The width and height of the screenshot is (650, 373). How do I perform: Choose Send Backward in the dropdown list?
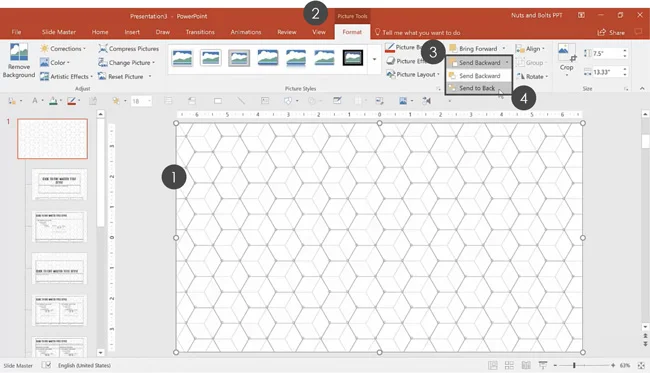[479, 76]
